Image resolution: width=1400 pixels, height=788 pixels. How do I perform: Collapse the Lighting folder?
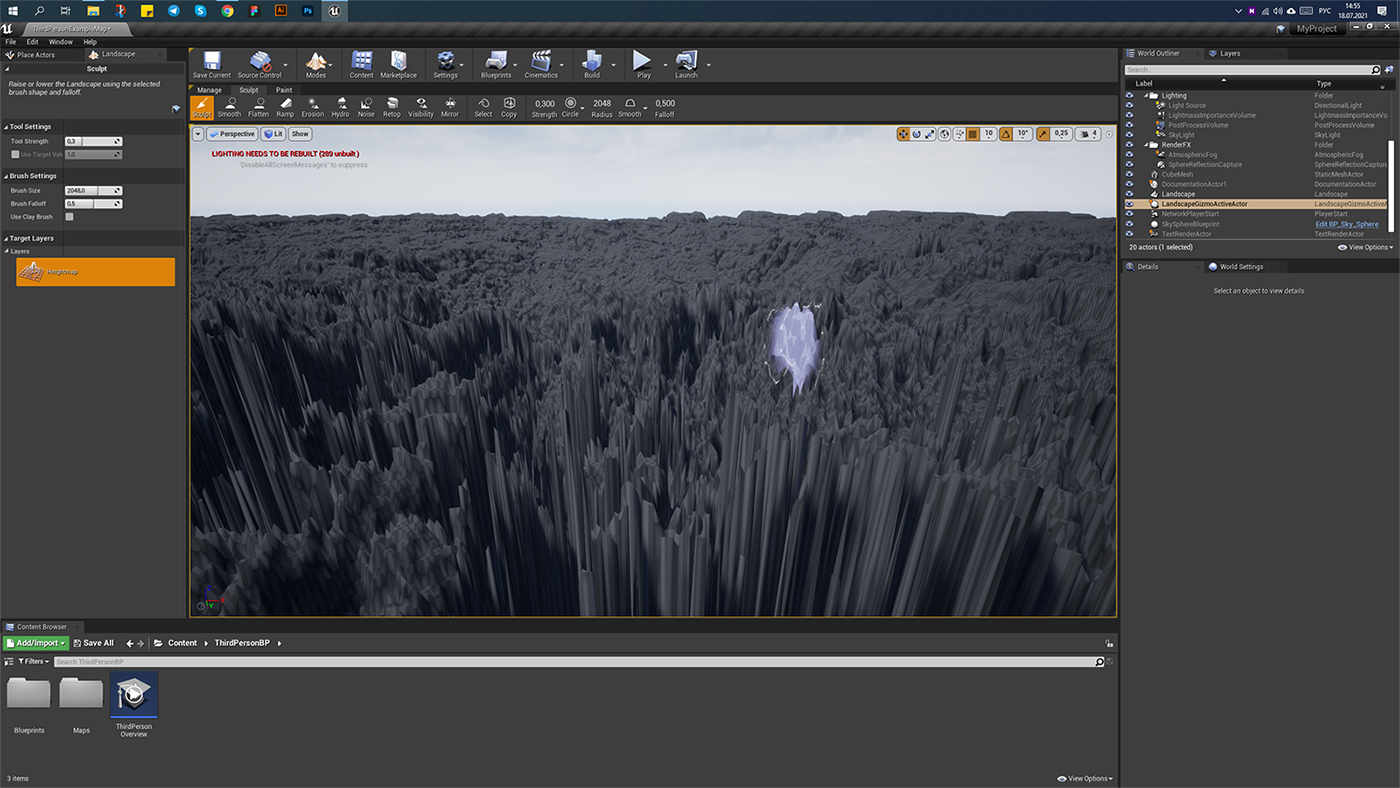[x=1146, y=96]
